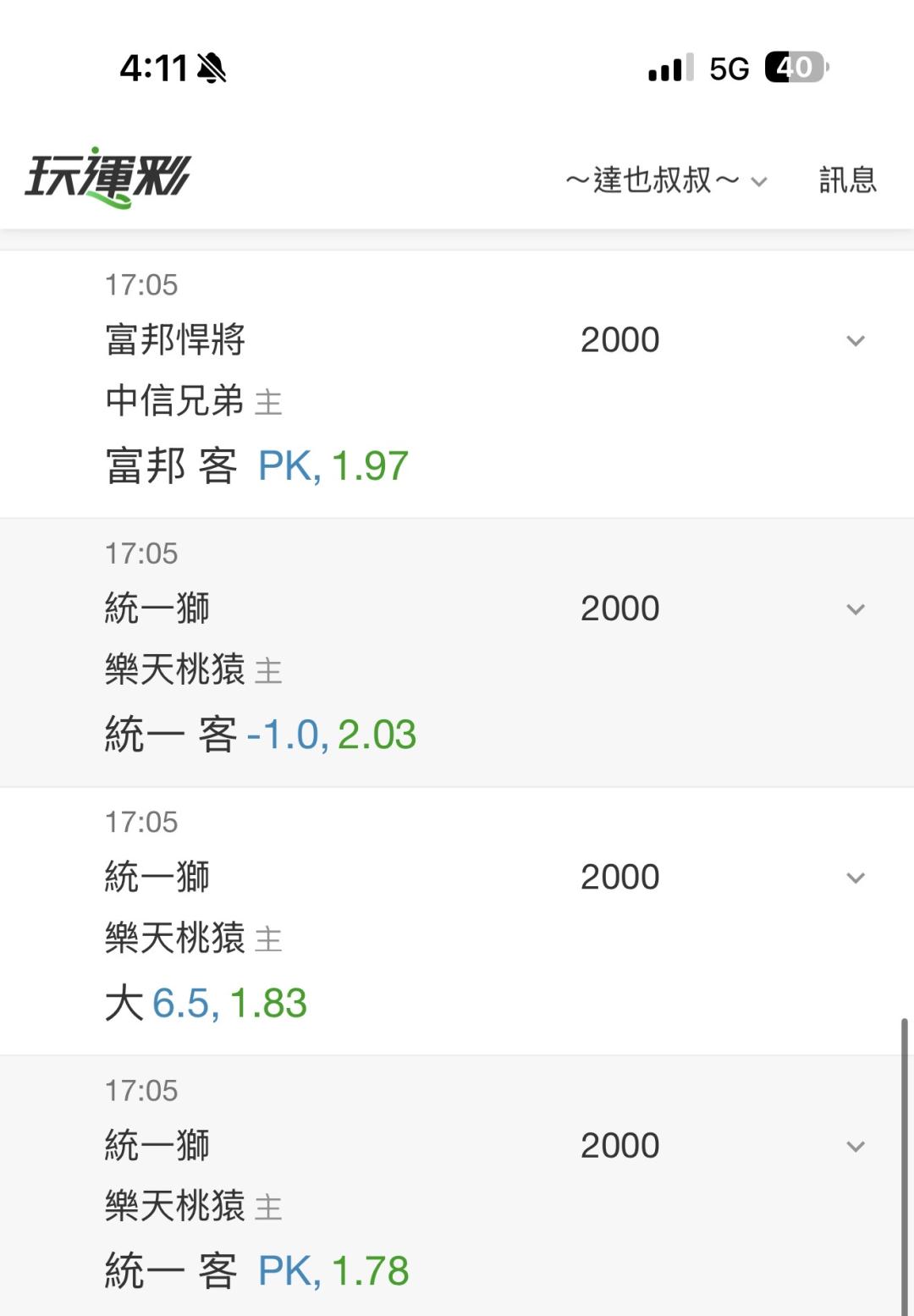Image resolution: width=914 pixels, height=1316 pixels.
Task: Tap the 富邦悍將 team name
Action: pyautogui.click(x=175, y=339)
